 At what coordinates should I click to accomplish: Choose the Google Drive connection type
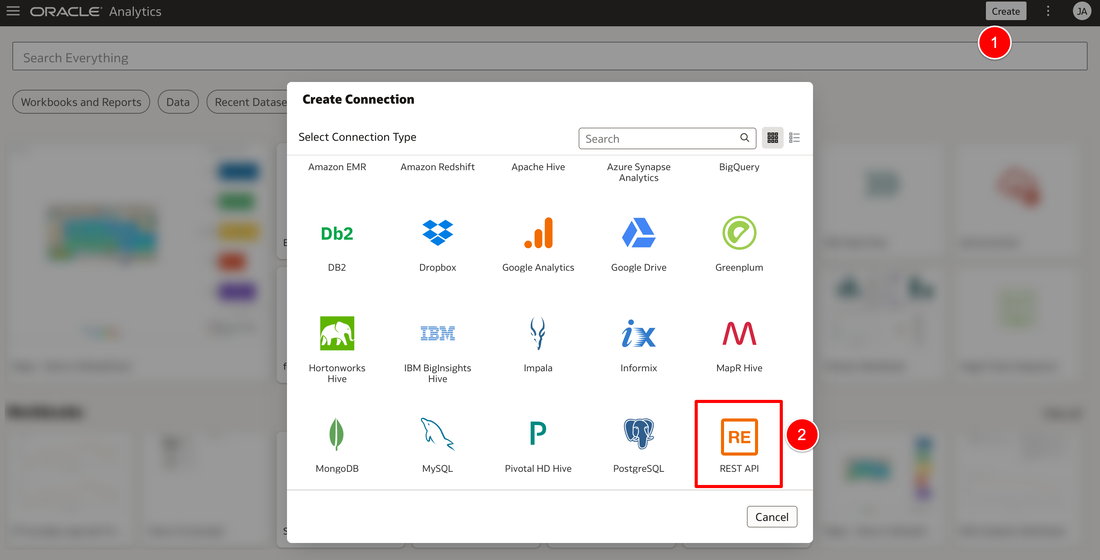[x=638, y=243]
